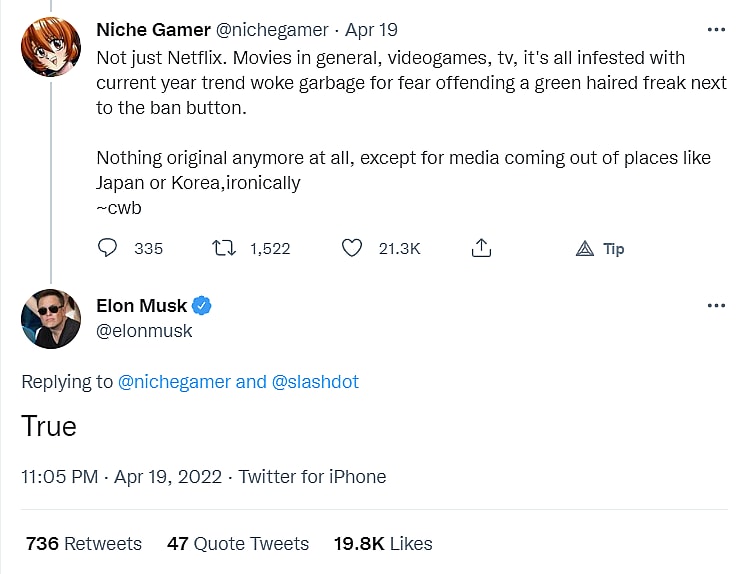Open Elon Musk tweet more options menu
The height and width of the screenshot is (574, 748).
click(716, 306)
